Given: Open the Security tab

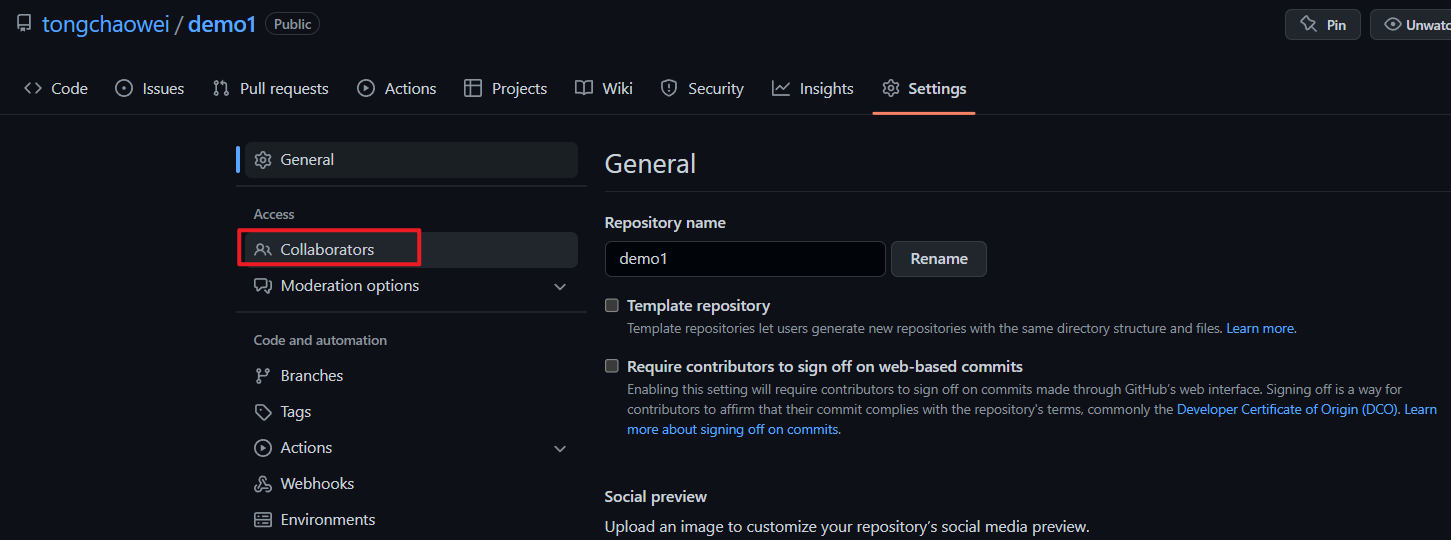Looking at the screenshot, I should coord(702,89).
